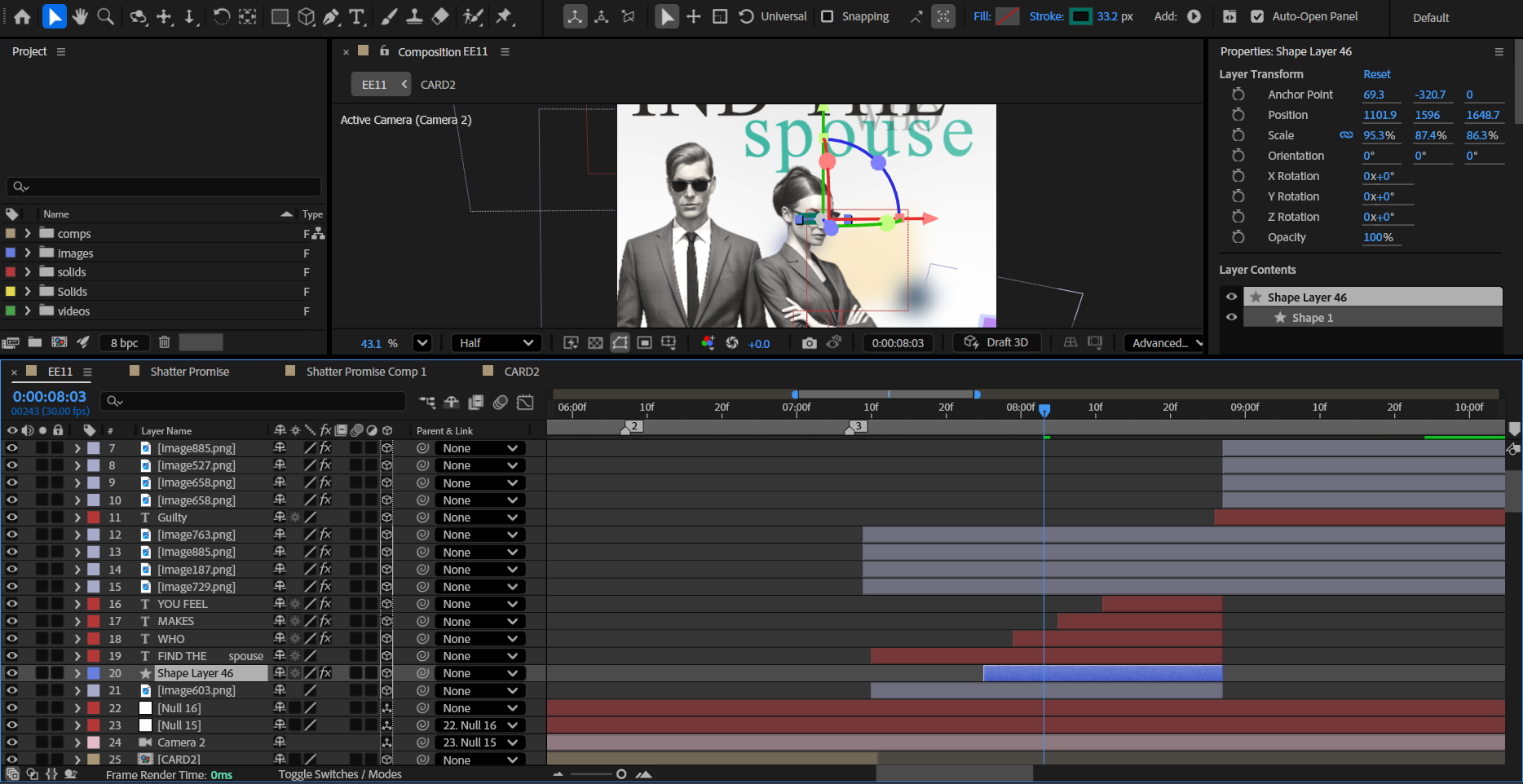Viewport: 1523px width, 784px height.
Task: Uncheck Auto-Open Panel checkbox
Action: tap(1257, 16)
